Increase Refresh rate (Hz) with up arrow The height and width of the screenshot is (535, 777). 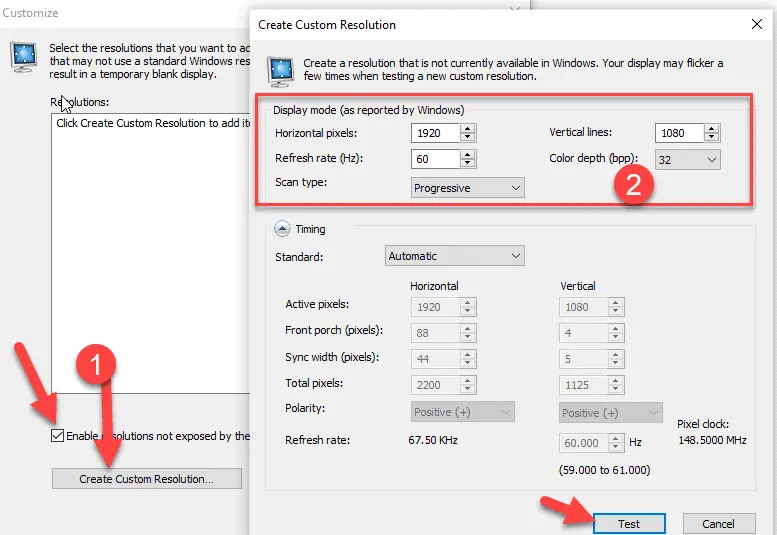click(x=467, y=155)
